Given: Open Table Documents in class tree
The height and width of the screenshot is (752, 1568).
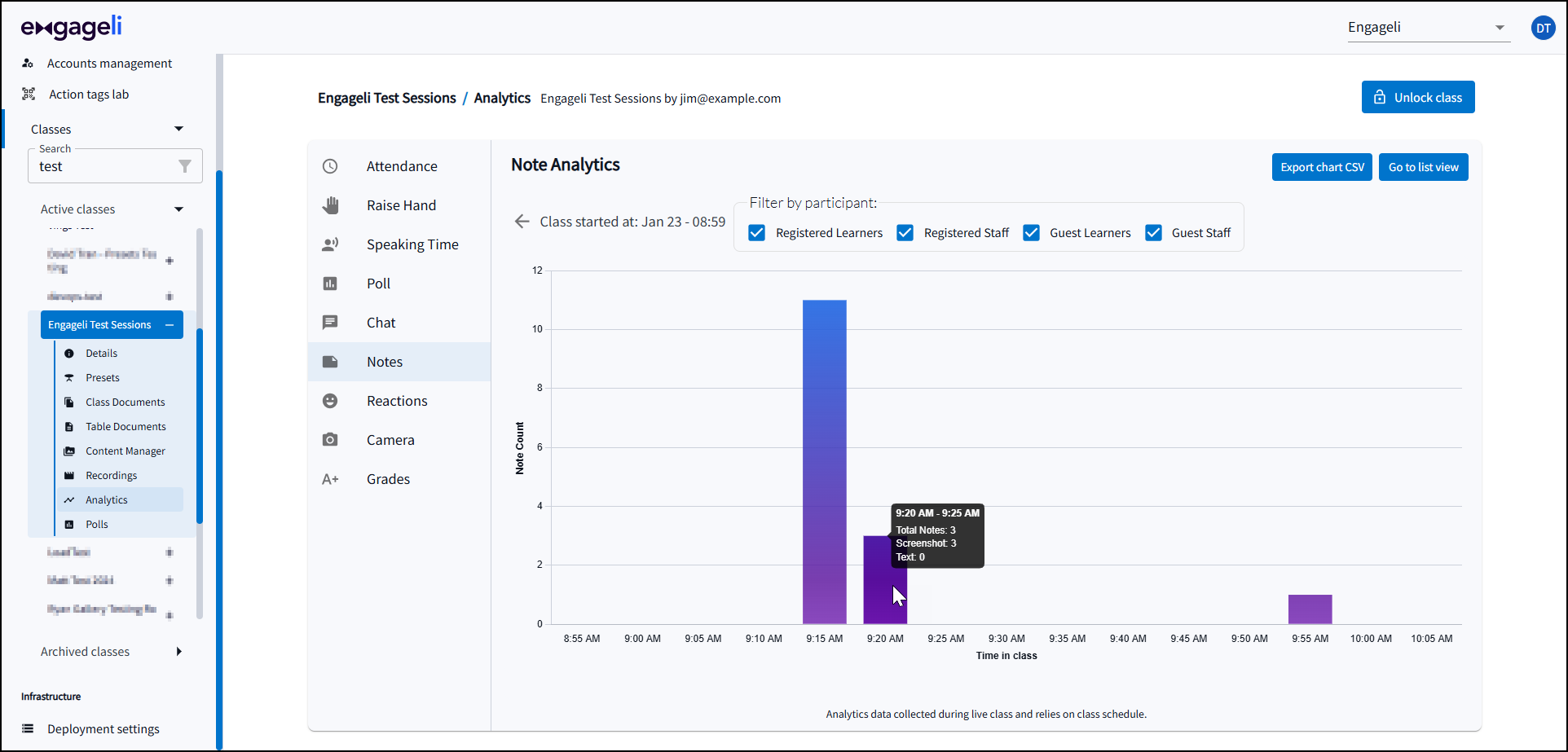Looking at the screenshot, I should tap(126, 427).
